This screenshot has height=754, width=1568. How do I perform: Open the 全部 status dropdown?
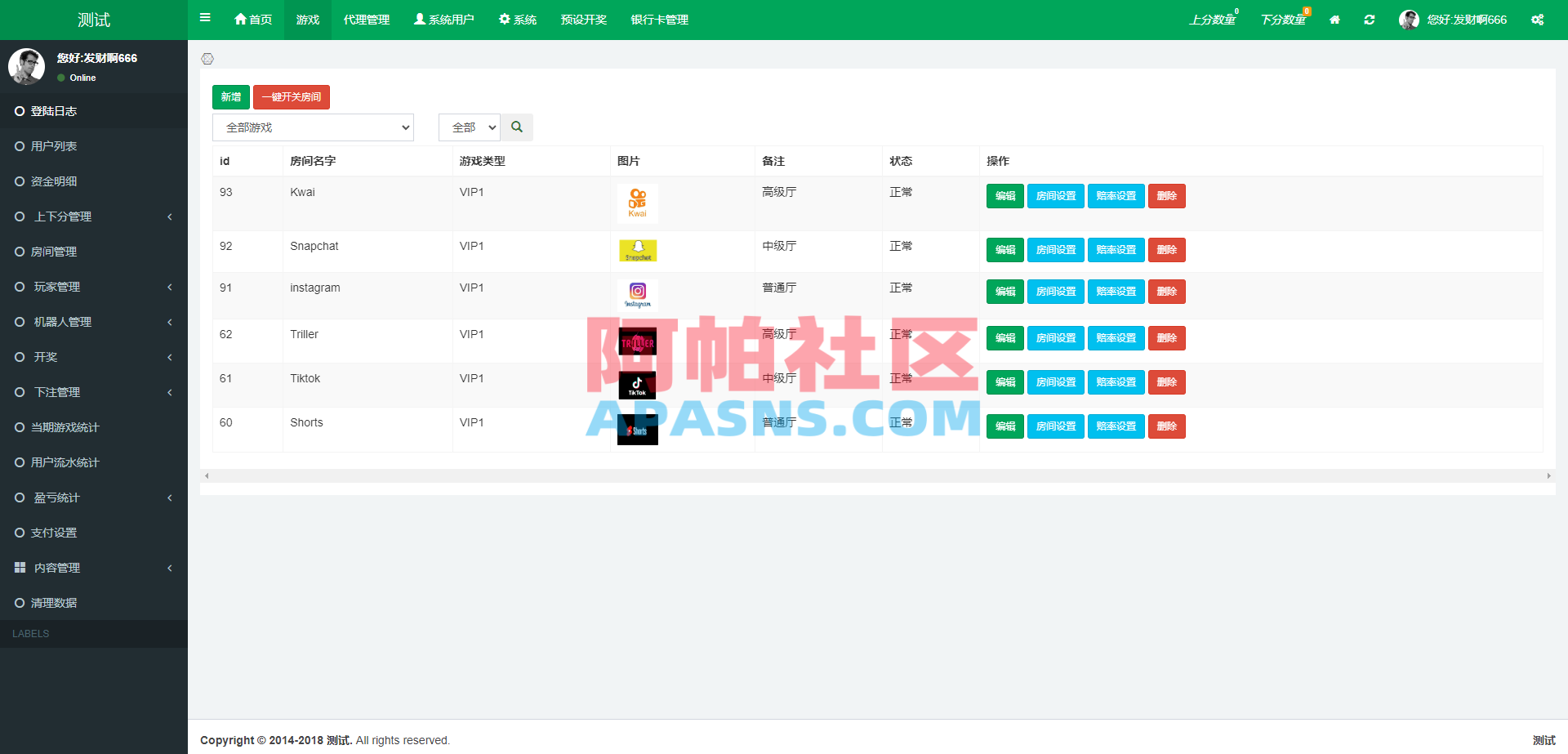click(469, 127)
